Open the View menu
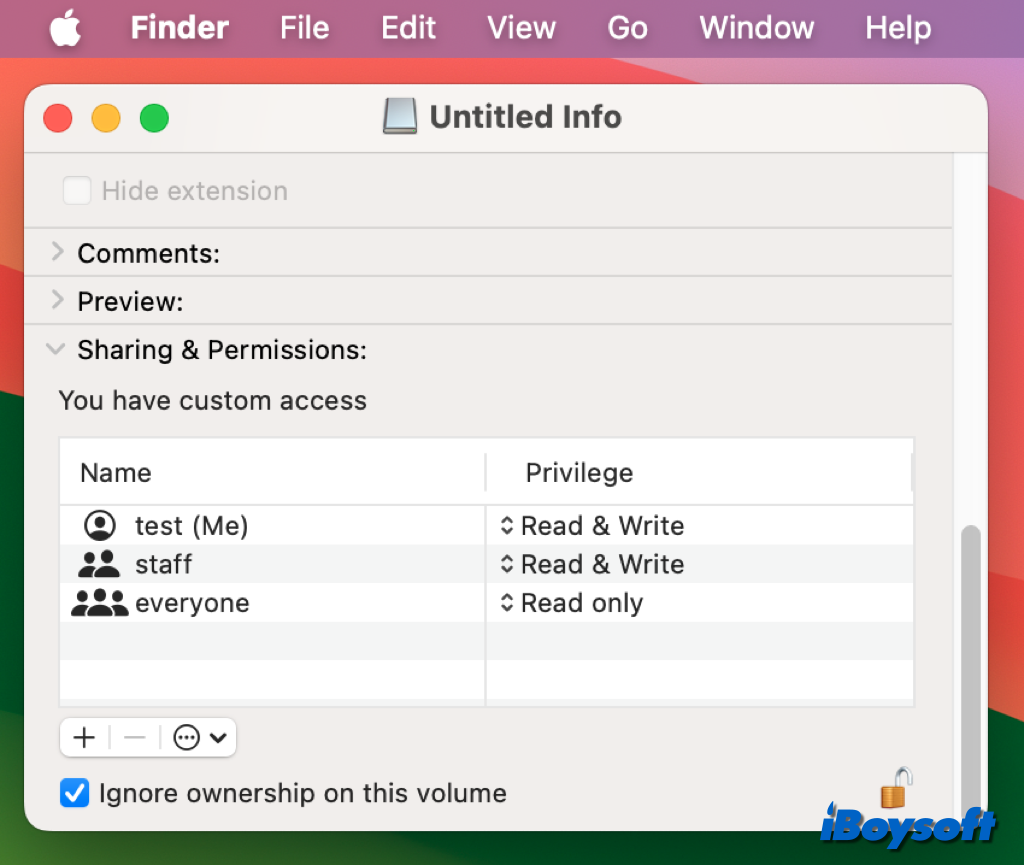1024x865 pixels. coord(521,28)
